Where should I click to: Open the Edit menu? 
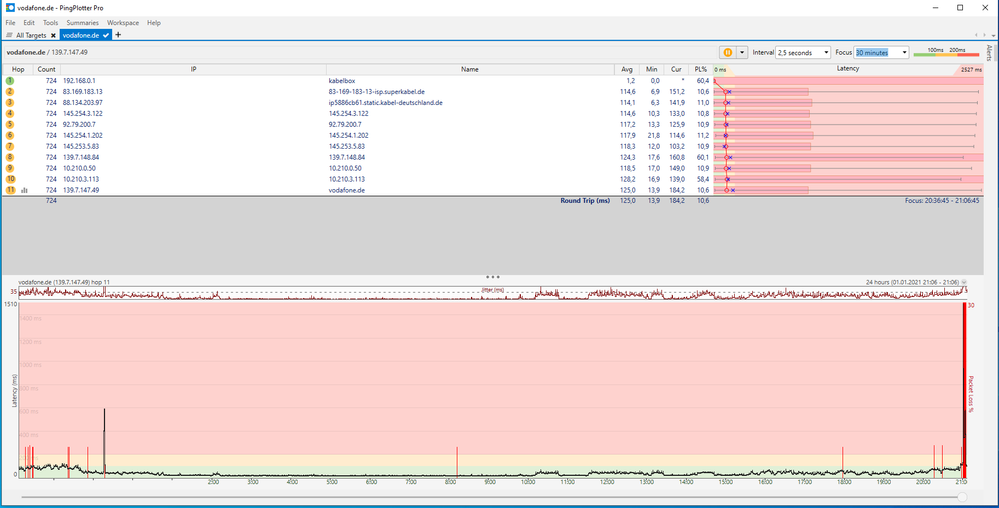(29, 22)
